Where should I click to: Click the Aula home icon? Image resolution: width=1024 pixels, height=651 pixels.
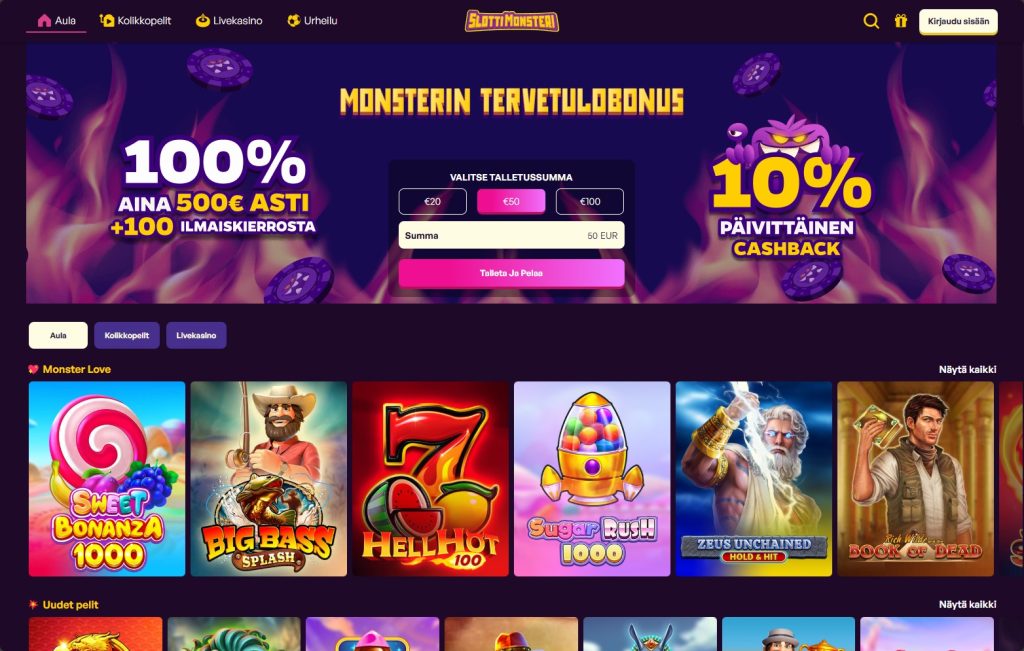click(x=44, y=20)
